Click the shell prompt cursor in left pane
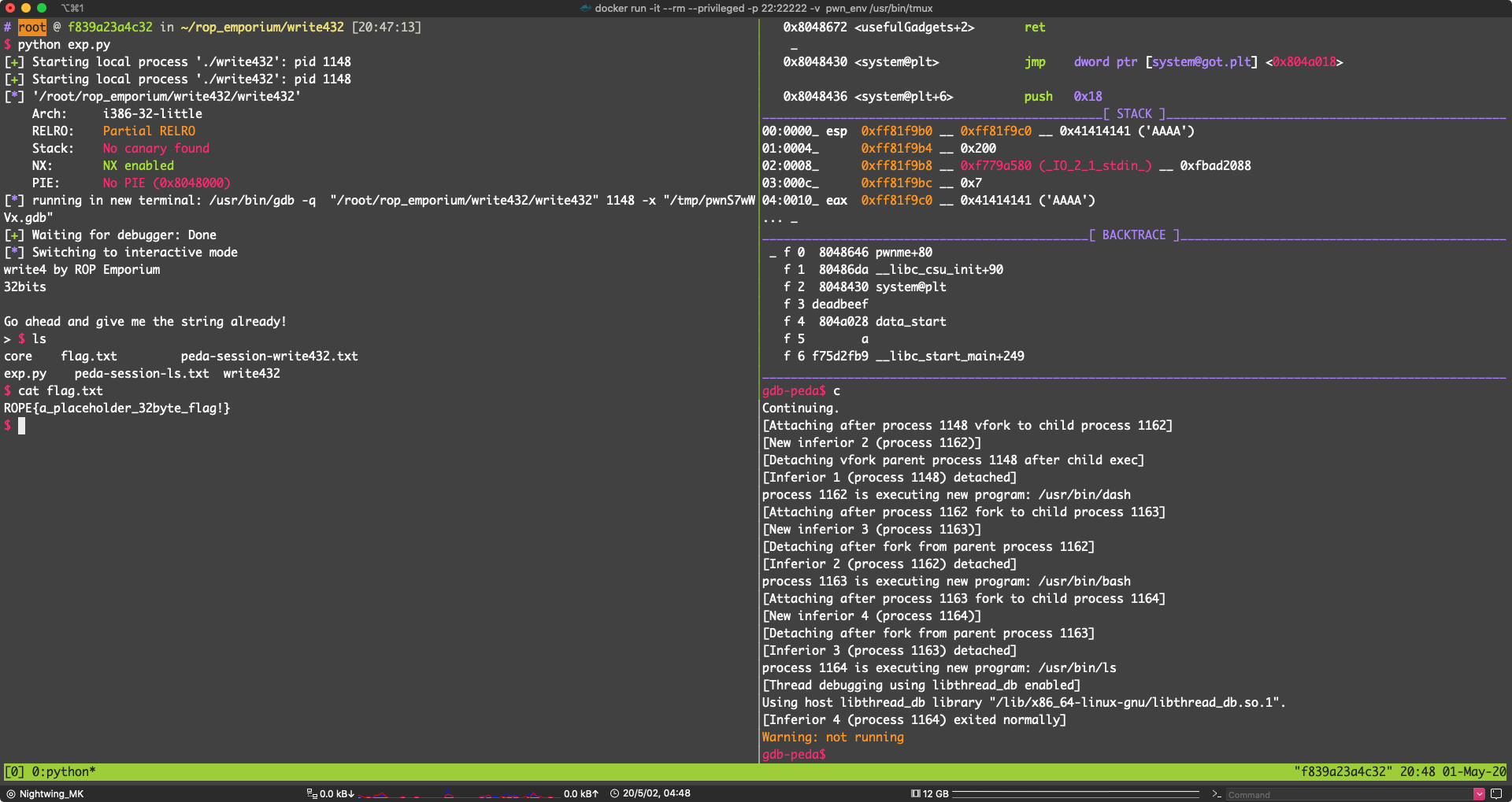The height and width of the screenshot is (802, 1512). (22, 426)
